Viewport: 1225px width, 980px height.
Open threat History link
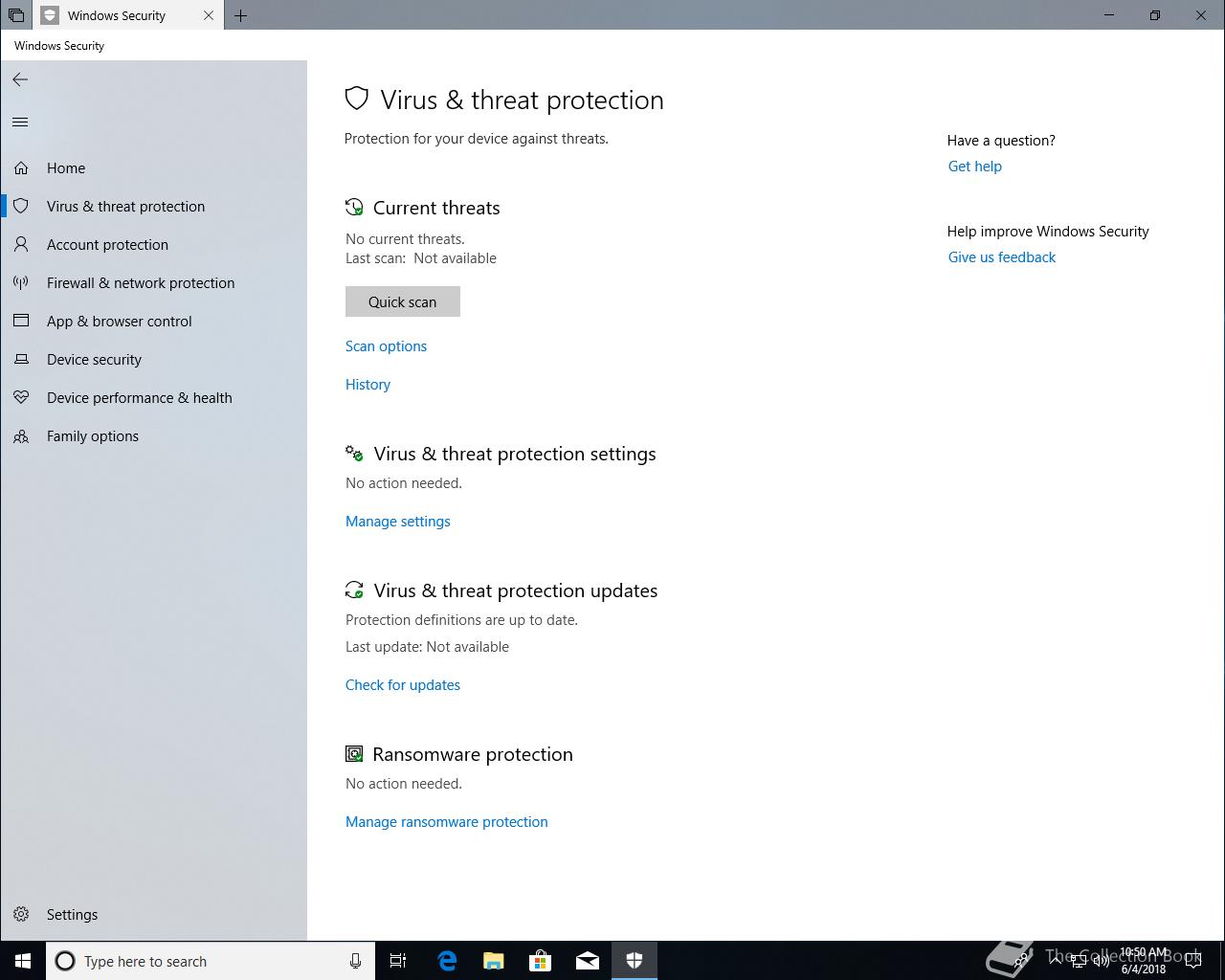click(x=367, y=384)
